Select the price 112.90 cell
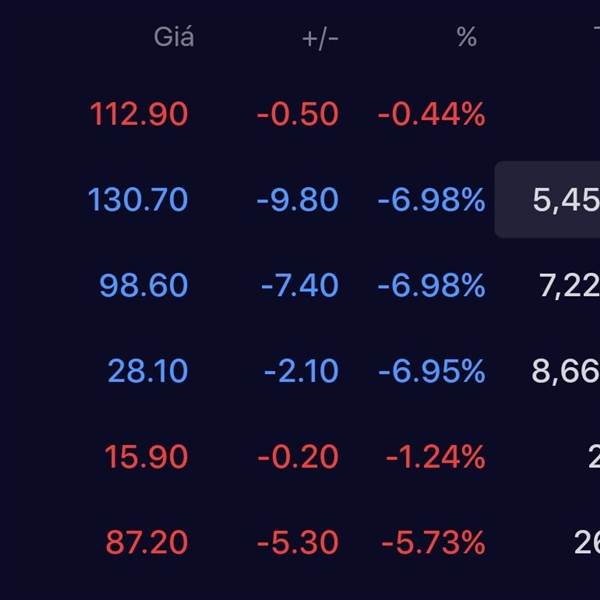Viewport: 600px width, 600px height. pos(139,114)
